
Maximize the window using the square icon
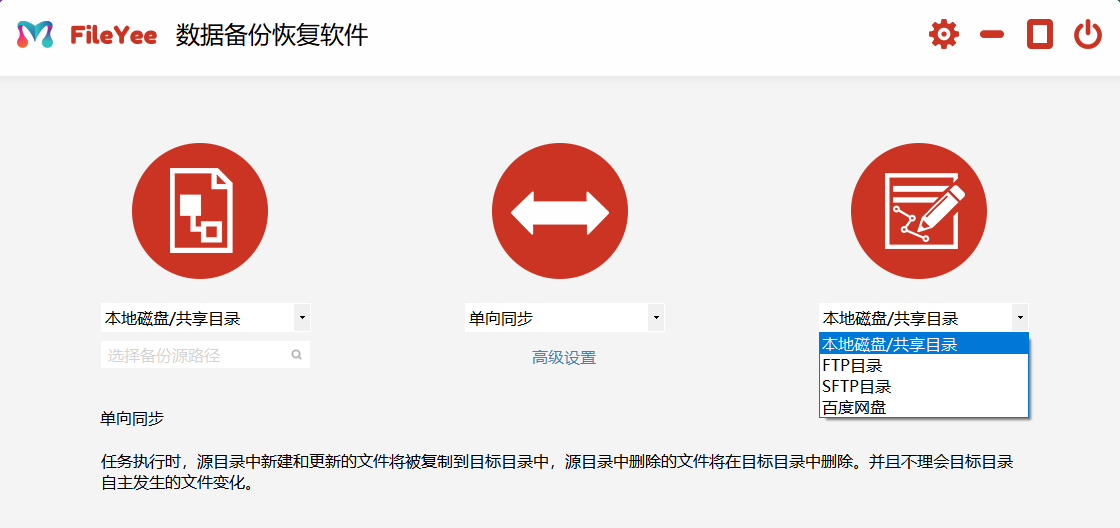click(1040, 35)
